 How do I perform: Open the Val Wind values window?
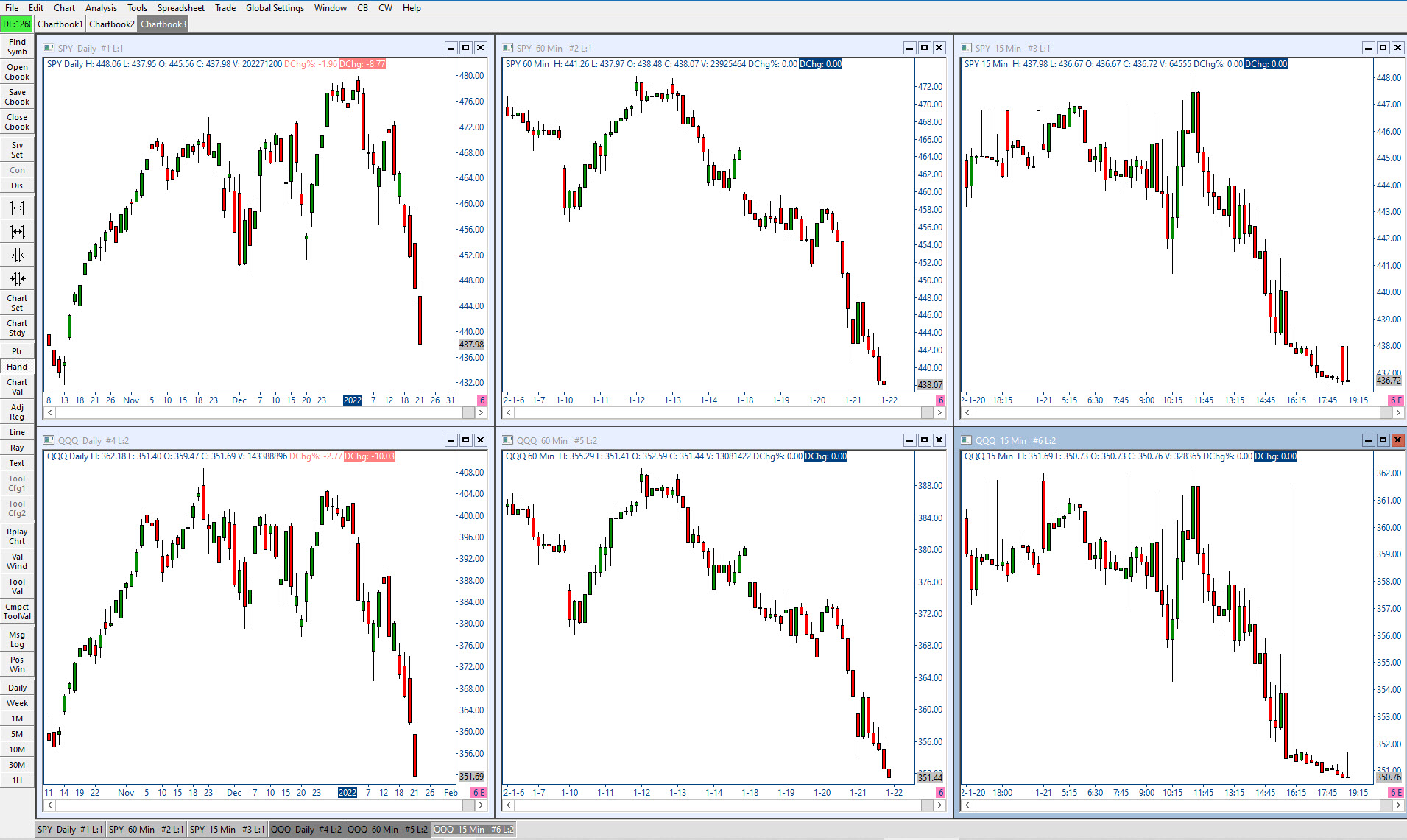[17, 561]
